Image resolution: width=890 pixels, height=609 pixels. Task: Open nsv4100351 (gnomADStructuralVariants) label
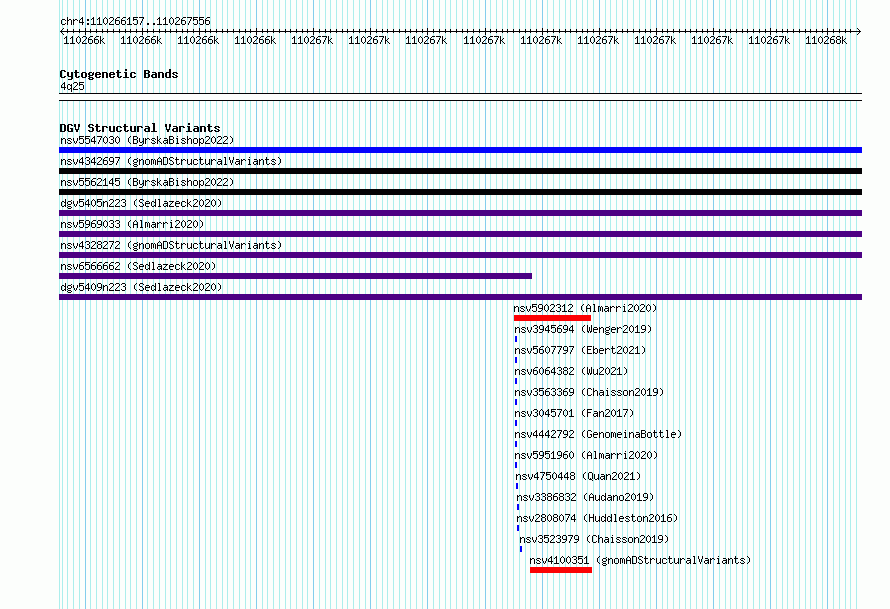640,560
